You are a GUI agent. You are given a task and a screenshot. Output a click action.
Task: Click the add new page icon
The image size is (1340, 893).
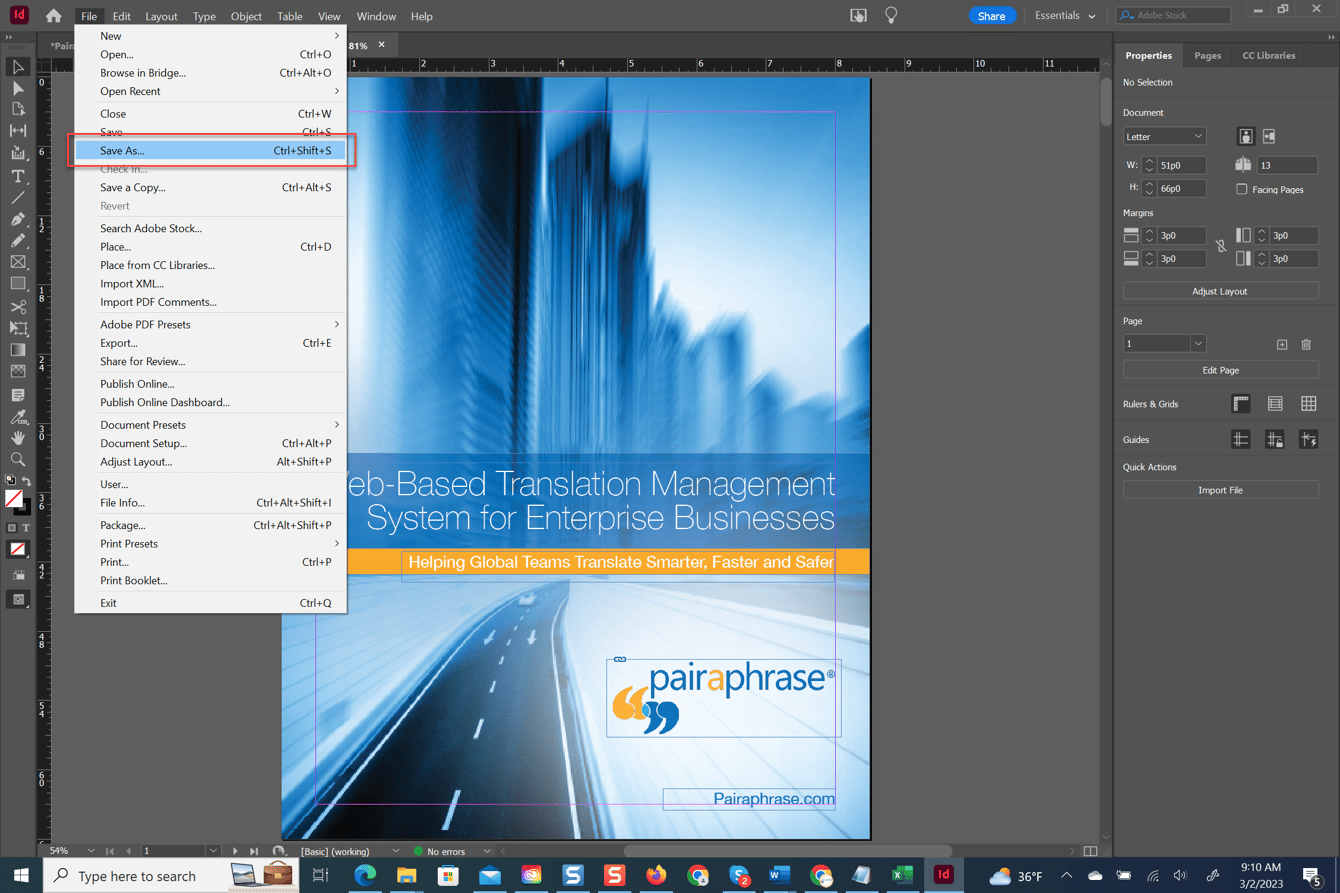click(1282, 344)
